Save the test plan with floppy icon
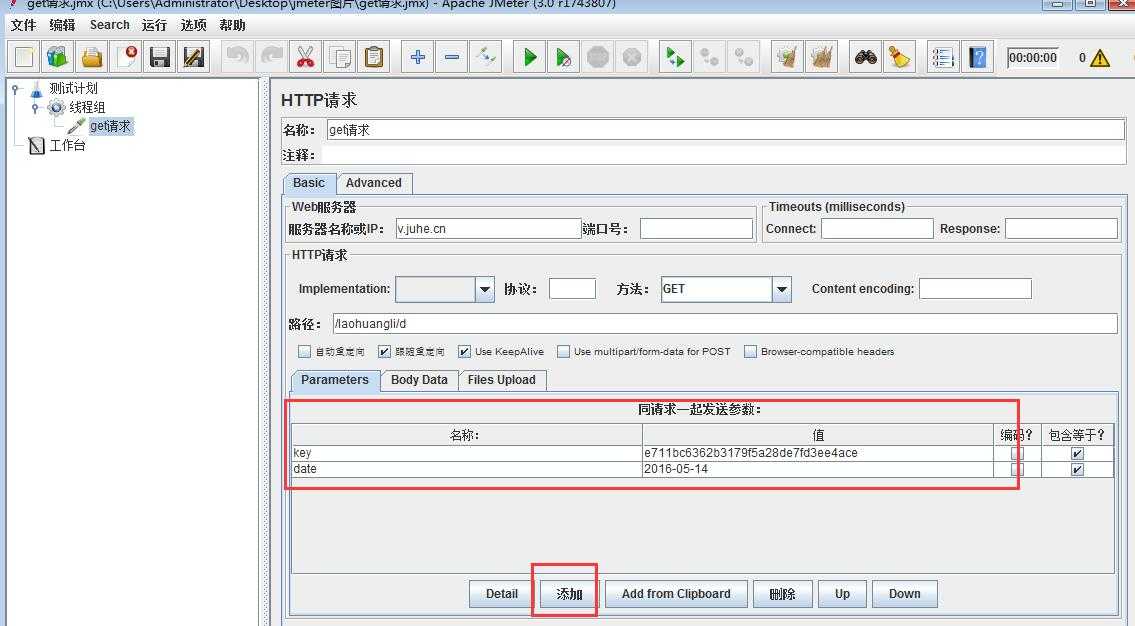Image resolution: width=1135 pixels, height=626 pixels. point(160,57)
